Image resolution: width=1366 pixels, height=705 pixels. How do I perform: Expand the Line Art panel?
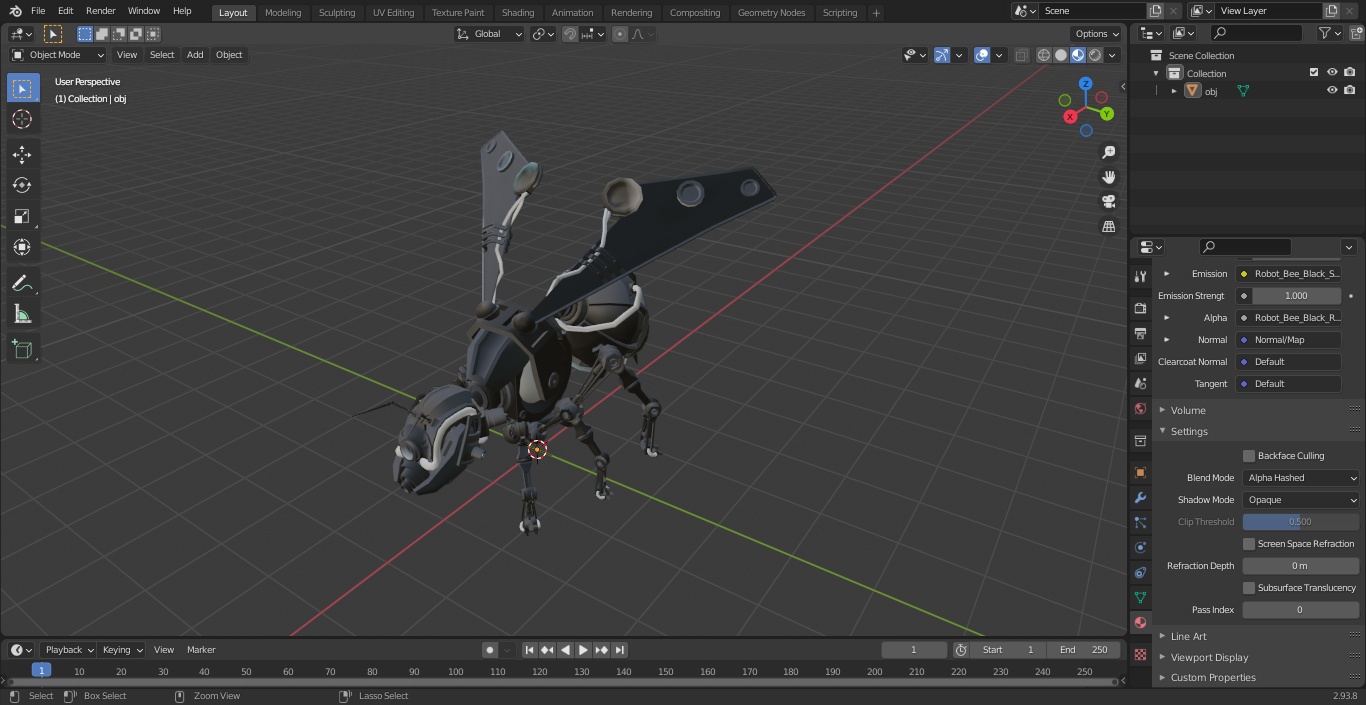point(1188,636)
